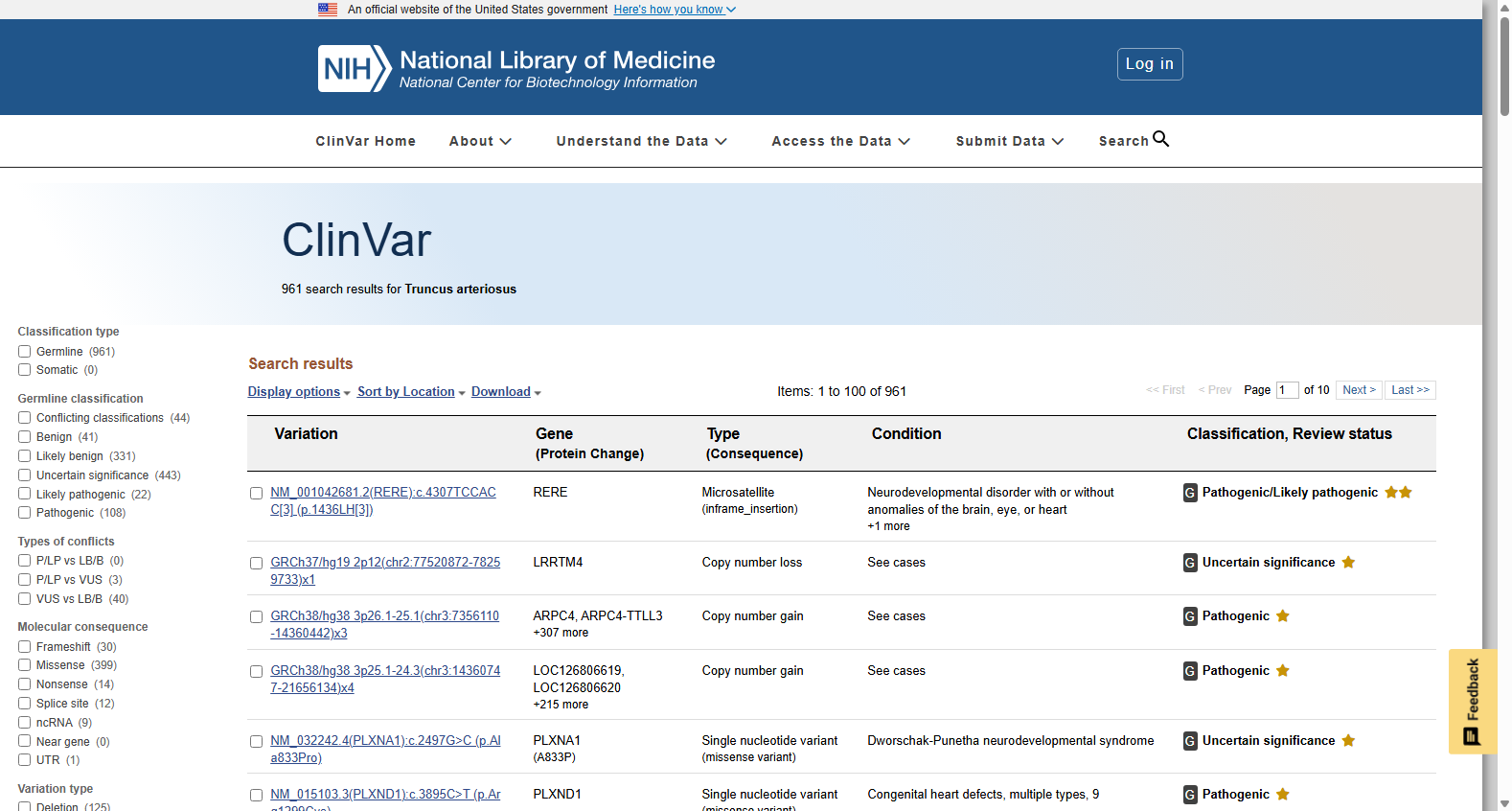Click review star for LRRTM4 variant

pos(1348,562)
